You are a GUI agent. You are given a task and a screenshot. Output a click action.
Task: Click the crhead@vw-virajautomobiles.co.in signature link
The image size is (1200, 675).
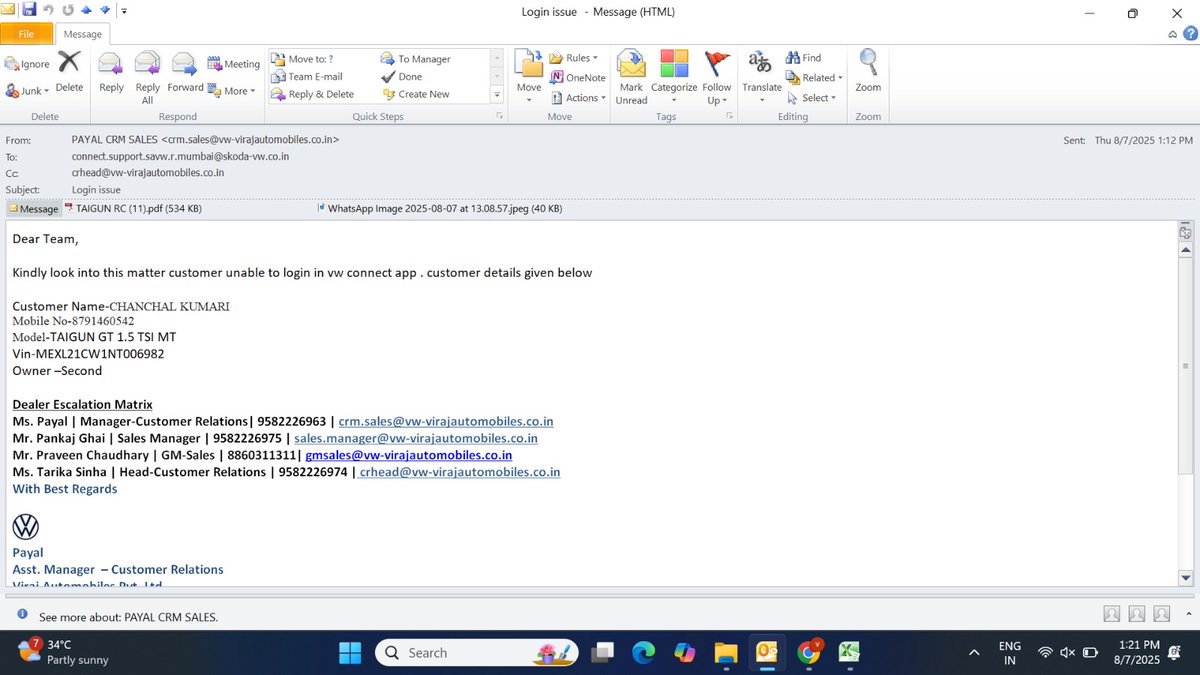[459, 472]
